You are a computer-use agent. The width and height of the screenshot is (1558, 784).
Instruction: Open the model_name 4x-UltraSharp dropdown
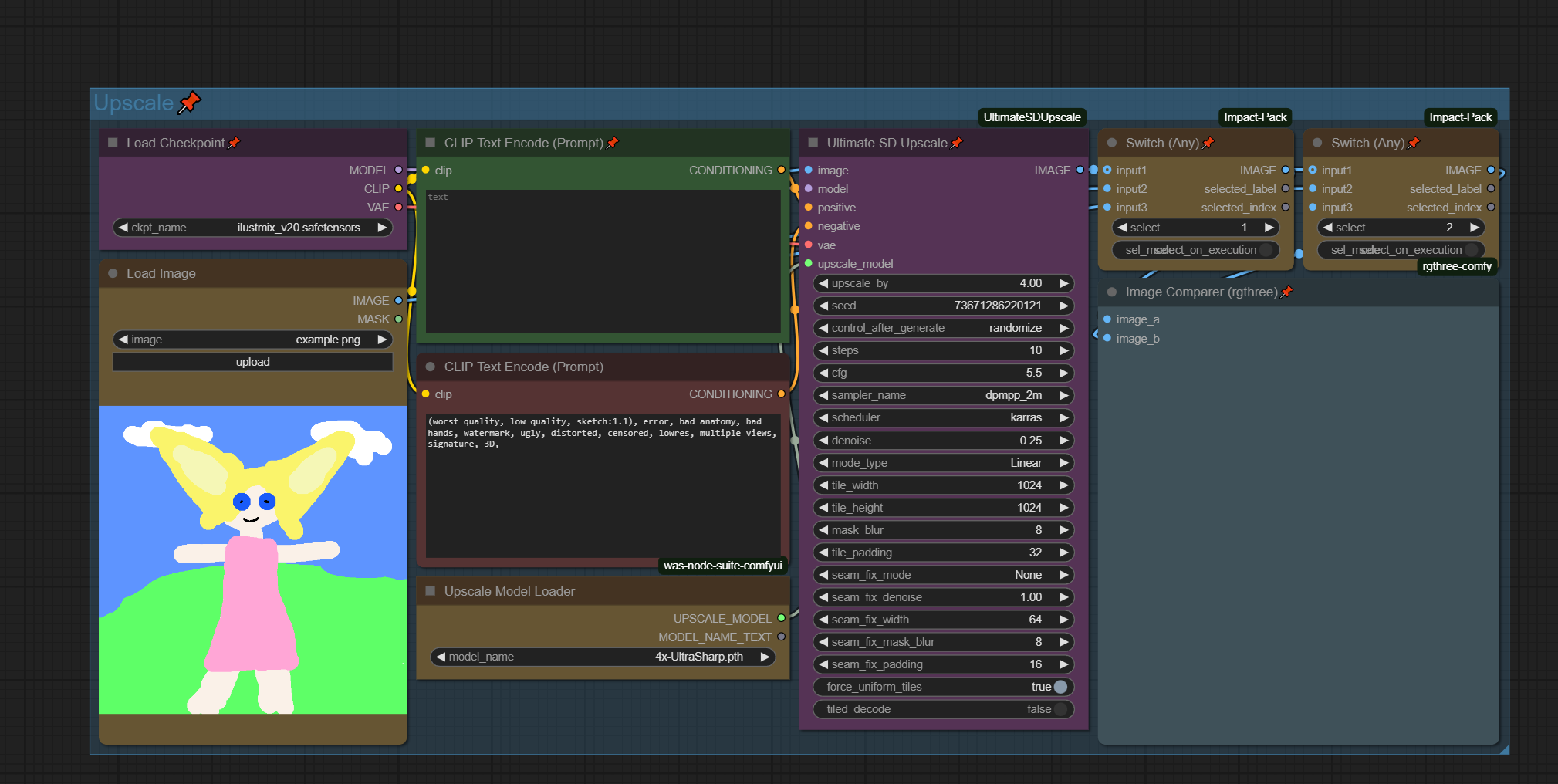[602, 657]
